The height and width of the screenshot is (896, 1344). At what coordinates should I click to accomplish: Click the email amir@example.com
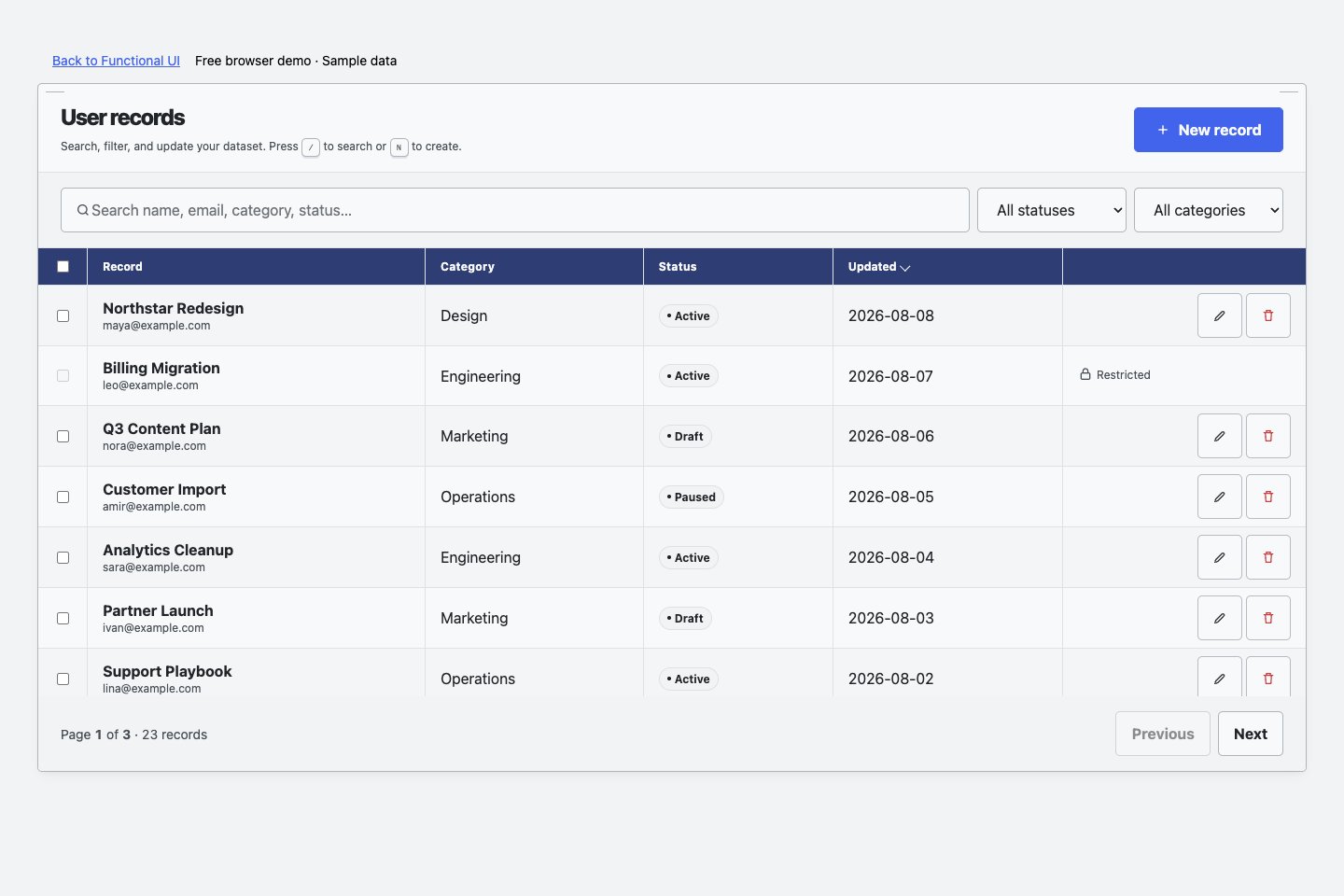coord(154,507)
